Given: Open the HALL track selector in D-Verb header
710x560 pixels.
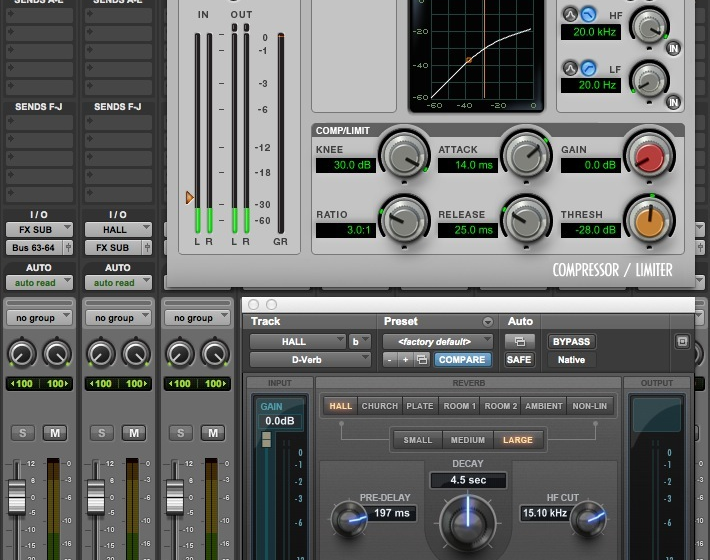Looking at the screenshot, I should tap(297, 341).
